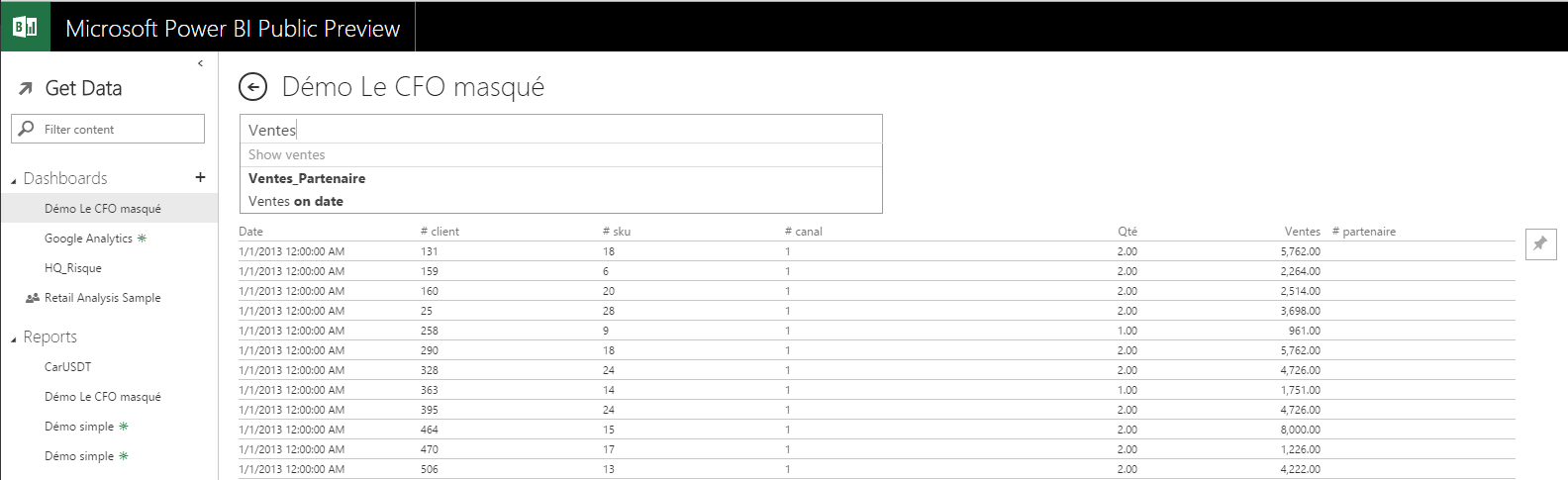Click the Ventes column header
Viewport: 1568px width, 480px height.
(x=1302, y=232)
